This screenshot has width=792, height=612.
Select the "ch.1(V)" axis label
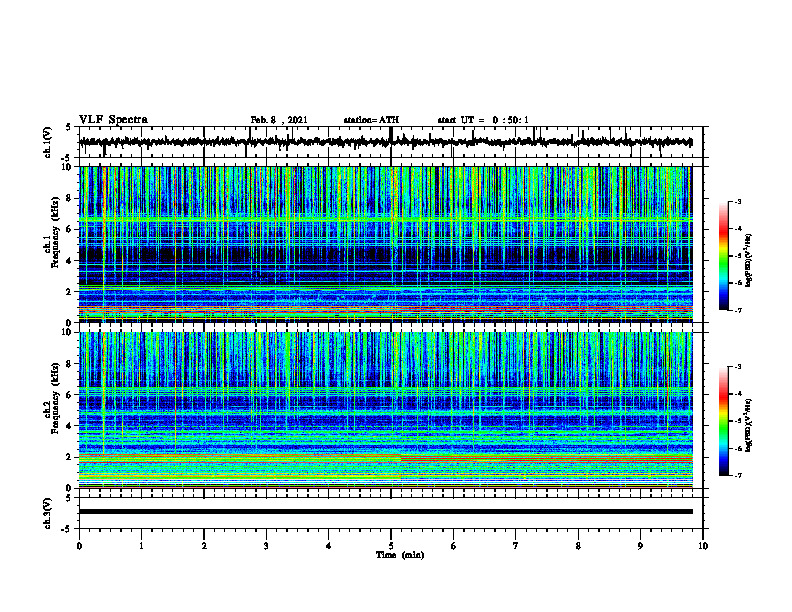click(x=48, y=142)
